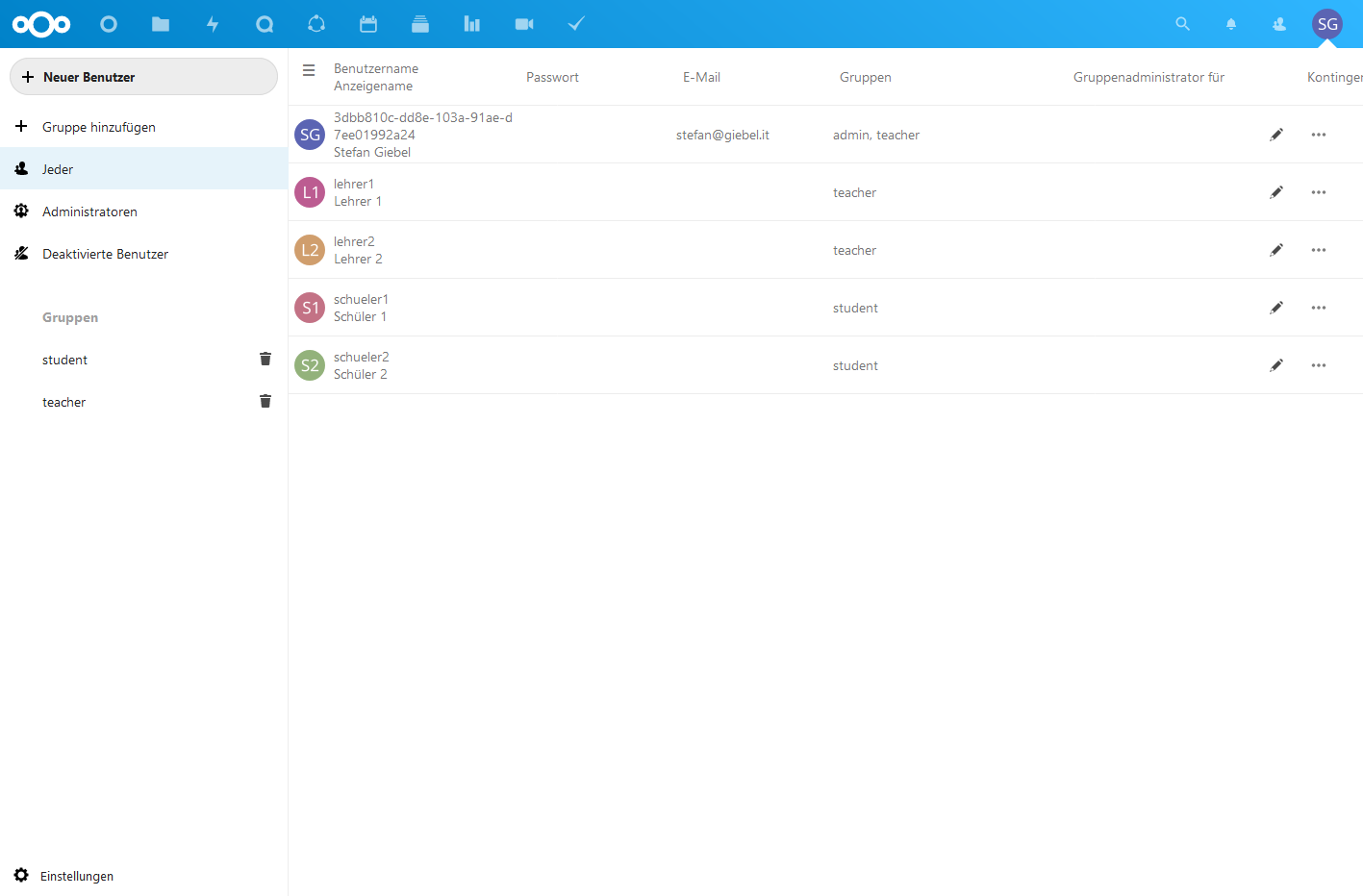Open more actions for schueler2
This screenshot has height=896, width=1363.
point(1319,365)
